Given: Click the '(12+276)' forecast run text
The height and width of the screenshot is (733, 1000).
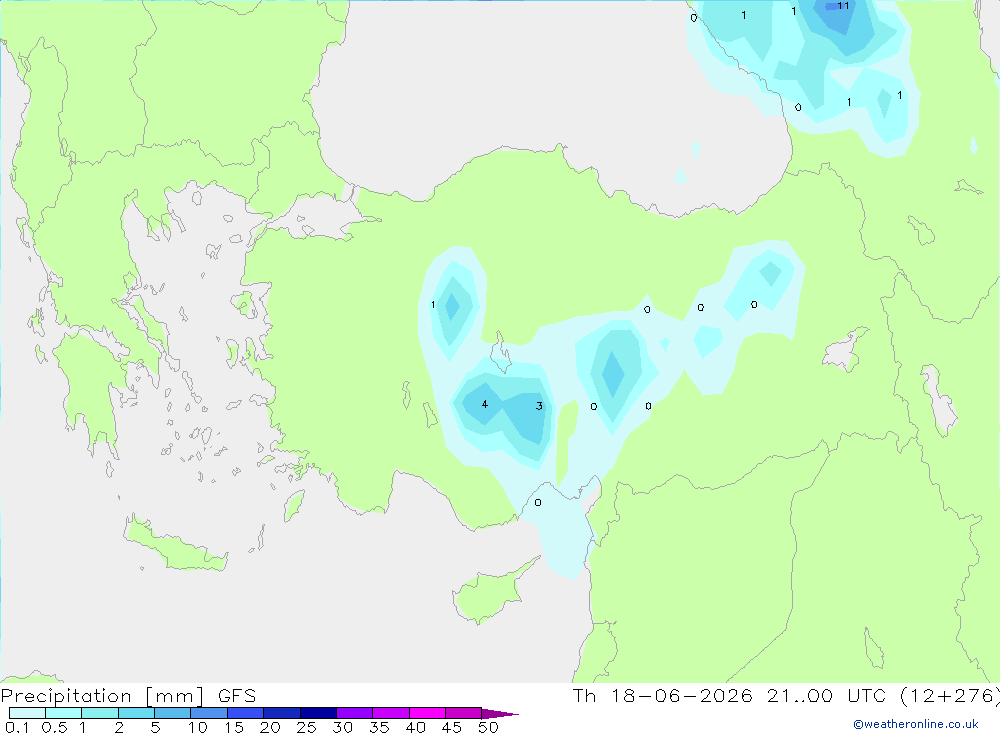Looking at the screenshot, I should pyautogui.click(x=950, y=696).
